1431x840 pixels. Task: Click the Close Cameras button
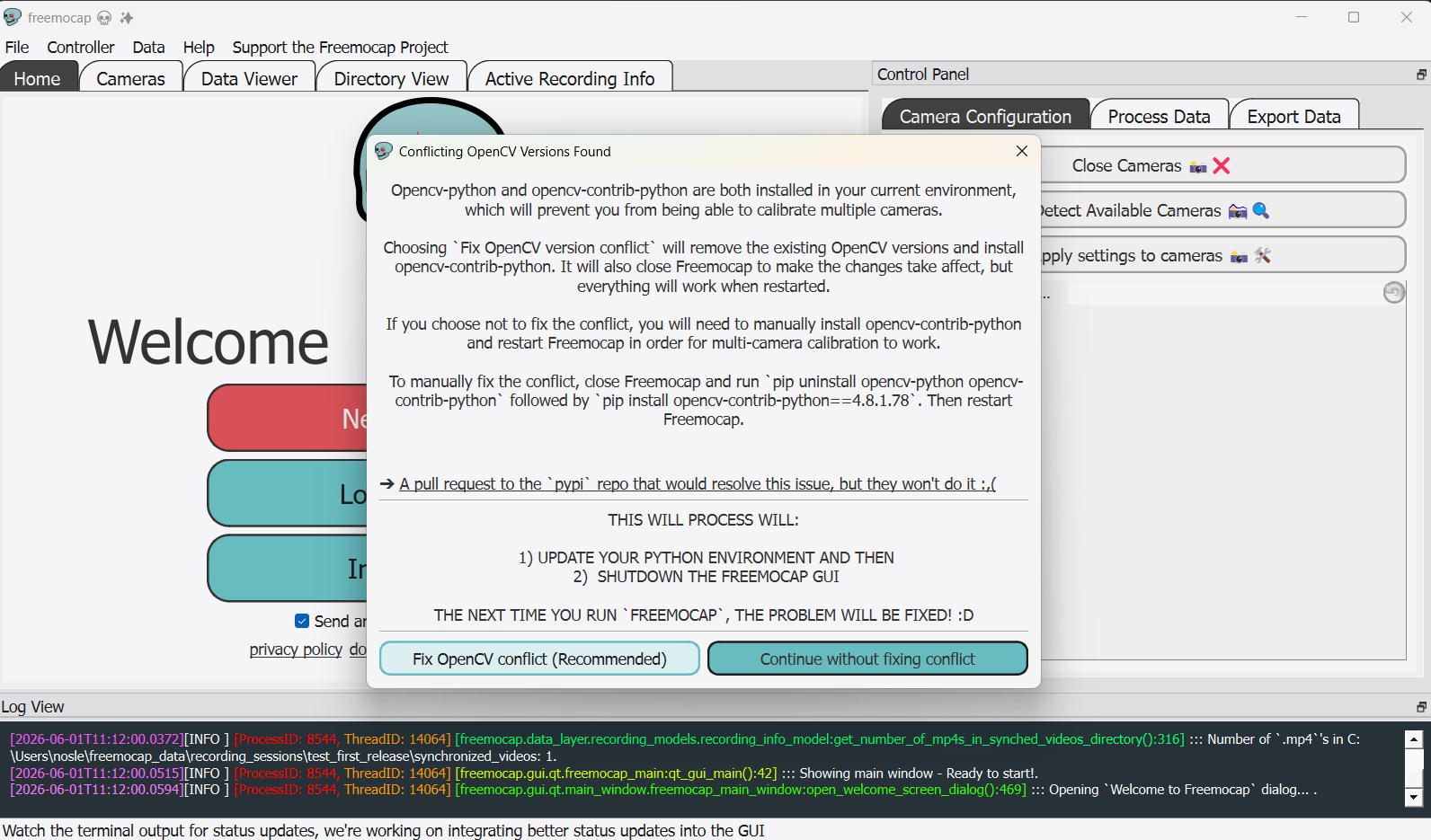[1222, 165]
